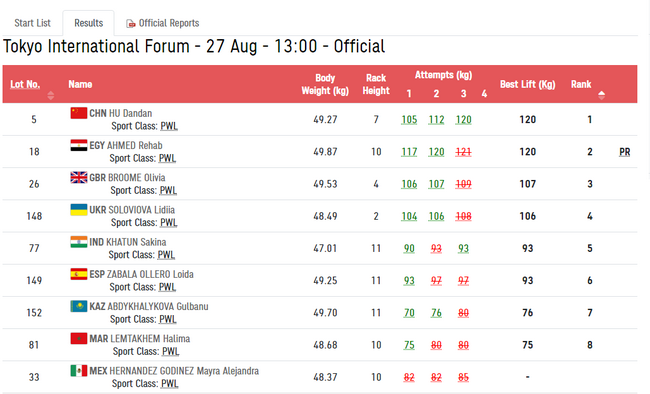Click the China flag icon
This screenshot has height=394, width=650.
[x=79, y=113]
